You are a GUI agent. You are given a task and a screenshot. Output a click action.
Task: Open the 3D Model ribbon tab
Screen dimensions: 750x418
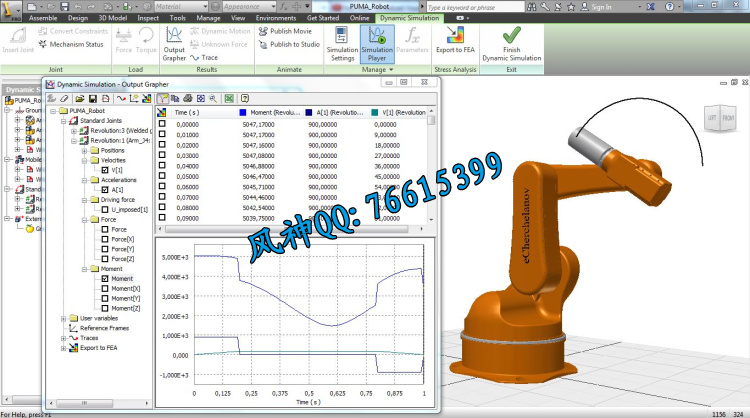(112, 18)
